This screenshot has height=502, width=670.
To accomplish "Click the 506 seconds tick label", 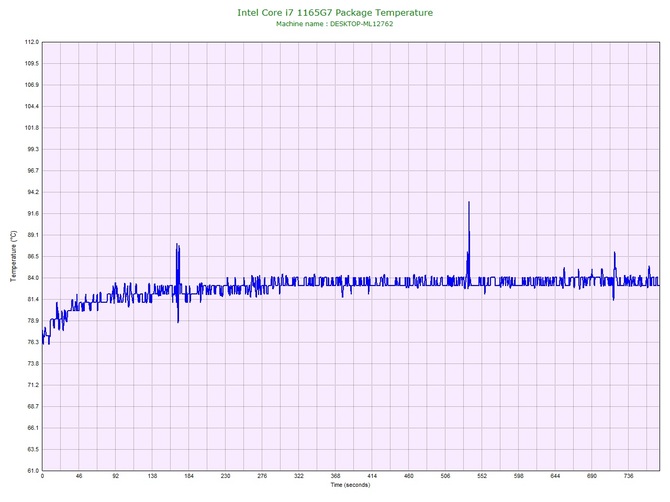I will click(445, 476).
